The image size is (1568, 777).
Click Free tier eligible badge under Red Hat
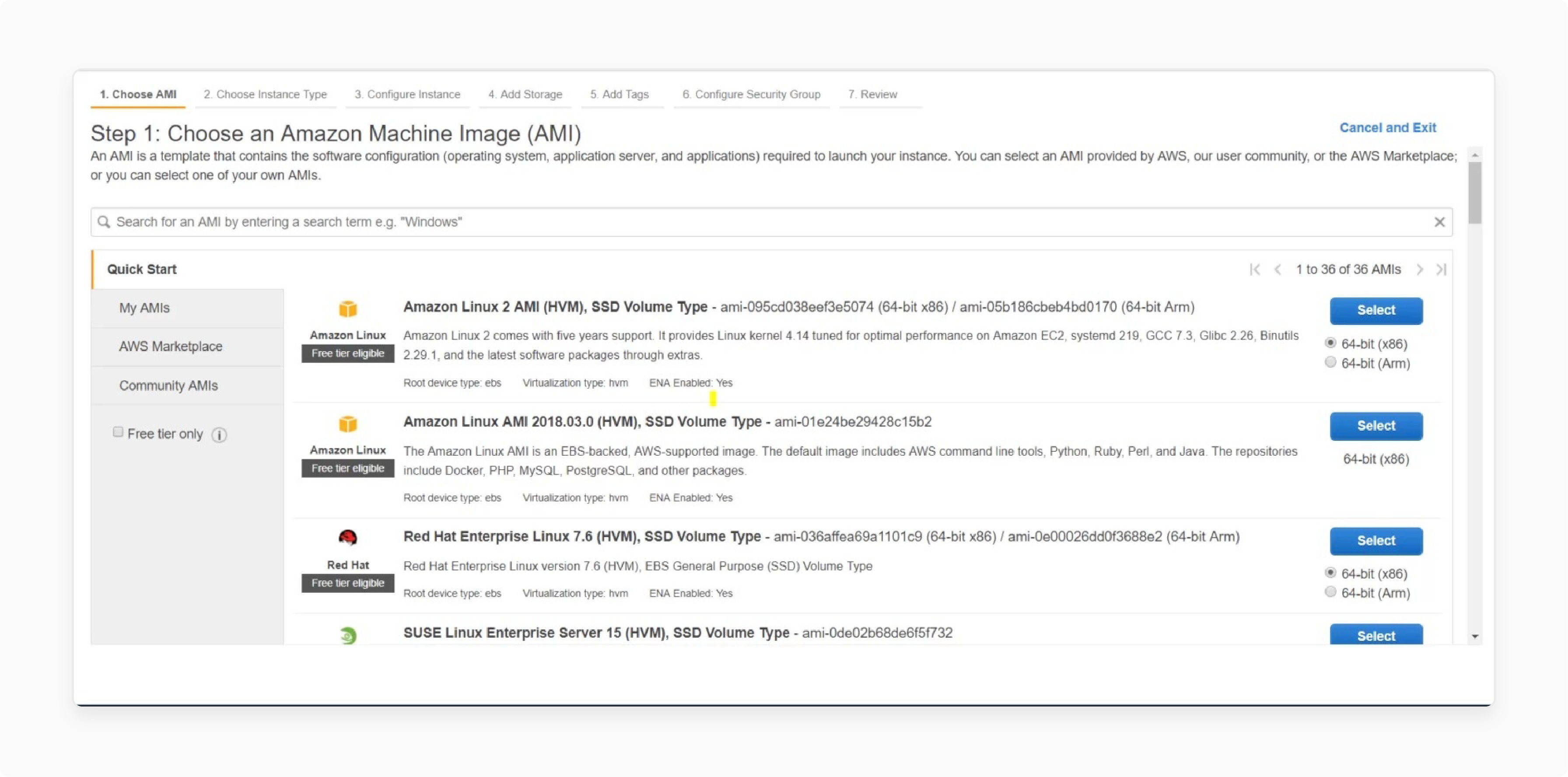tap(348, 583)
